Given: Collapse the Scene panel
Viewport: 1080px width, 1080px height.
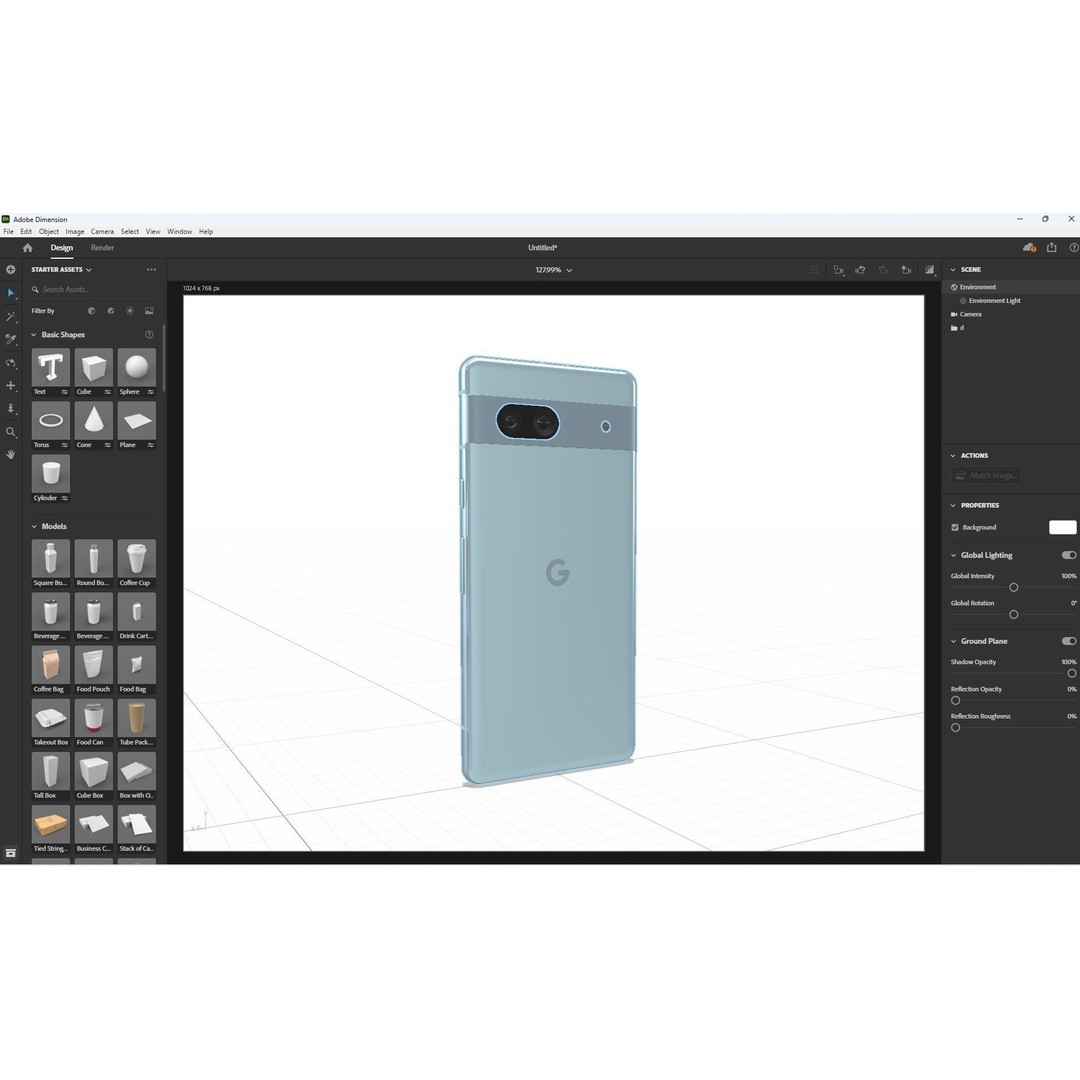Looking at the screenshot, I should click(953, 270).
